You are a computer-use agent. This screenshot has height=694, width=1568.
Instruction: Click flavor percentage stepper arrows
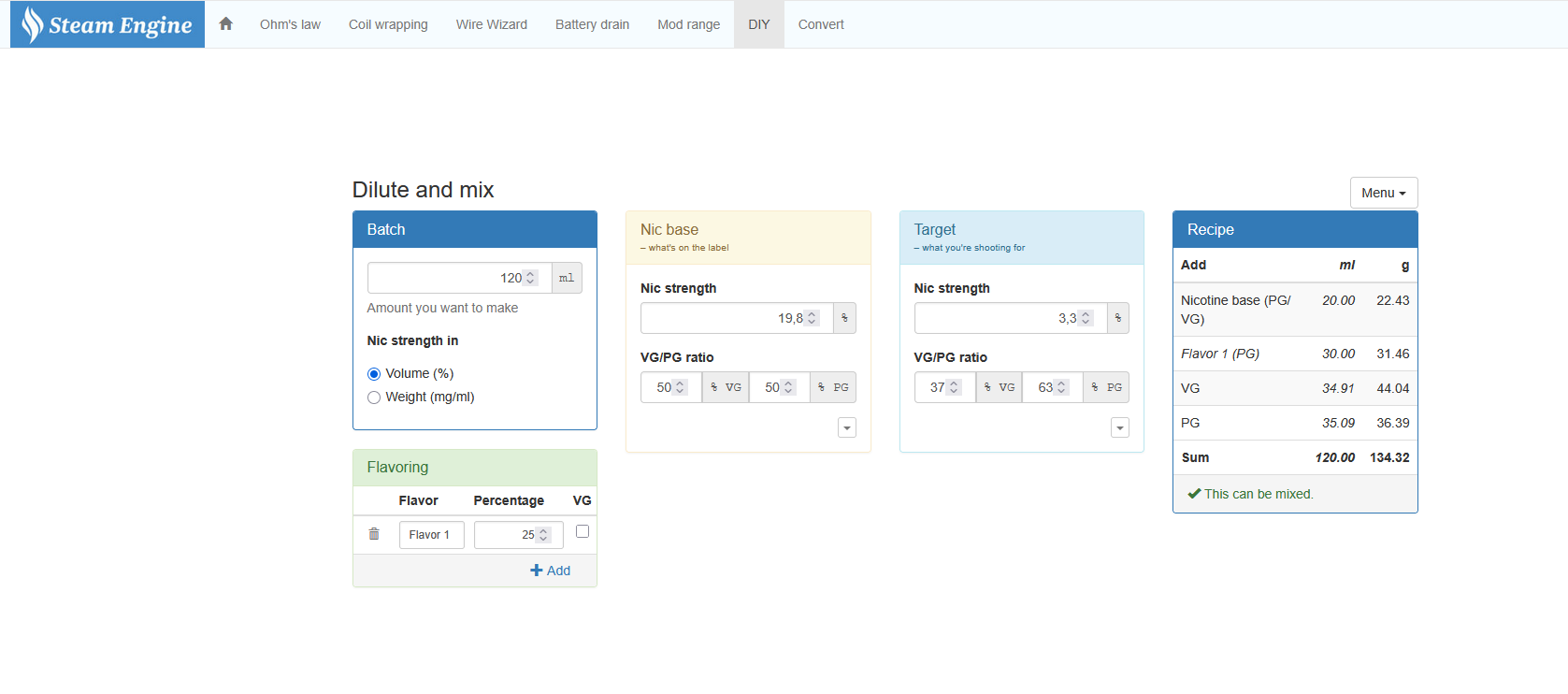pos(543,535)
